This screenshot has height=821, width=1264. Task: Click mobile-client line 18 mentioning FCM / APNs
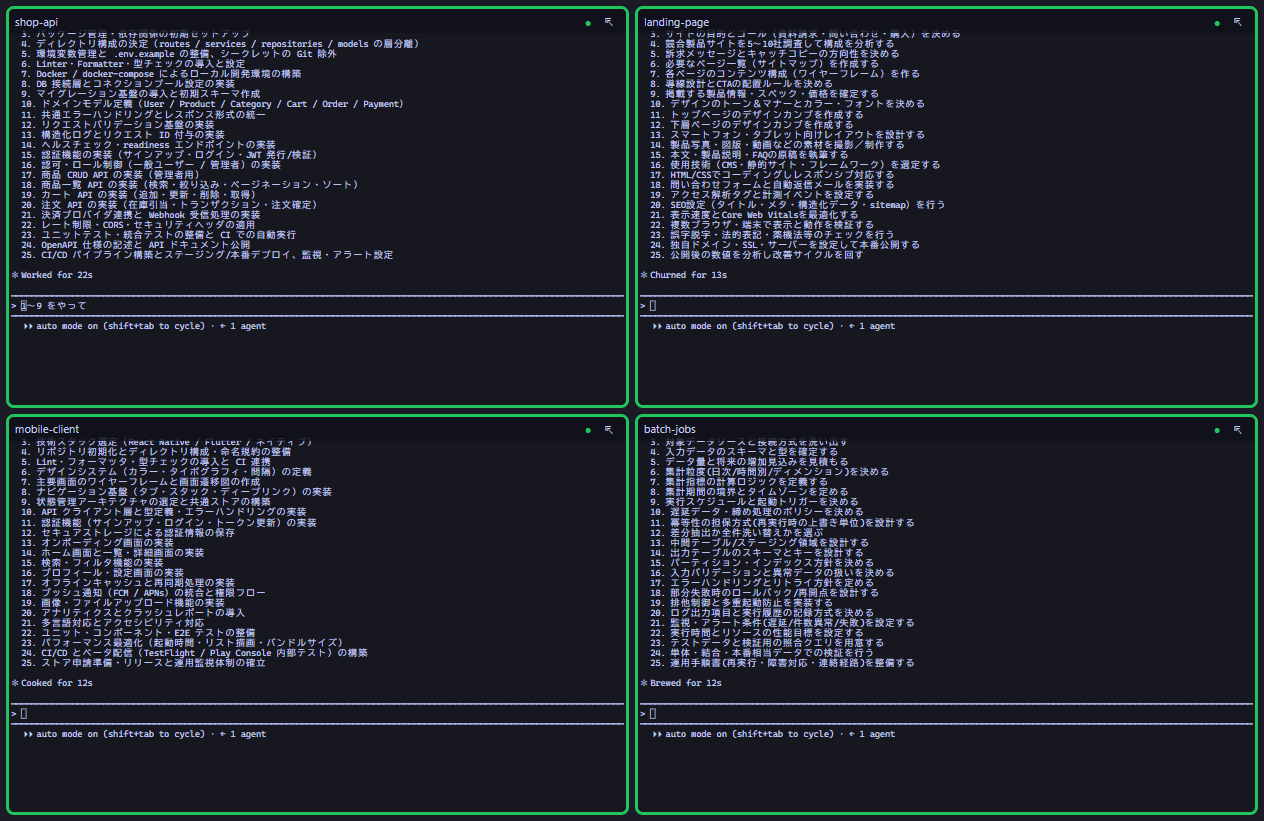point(143,593)
